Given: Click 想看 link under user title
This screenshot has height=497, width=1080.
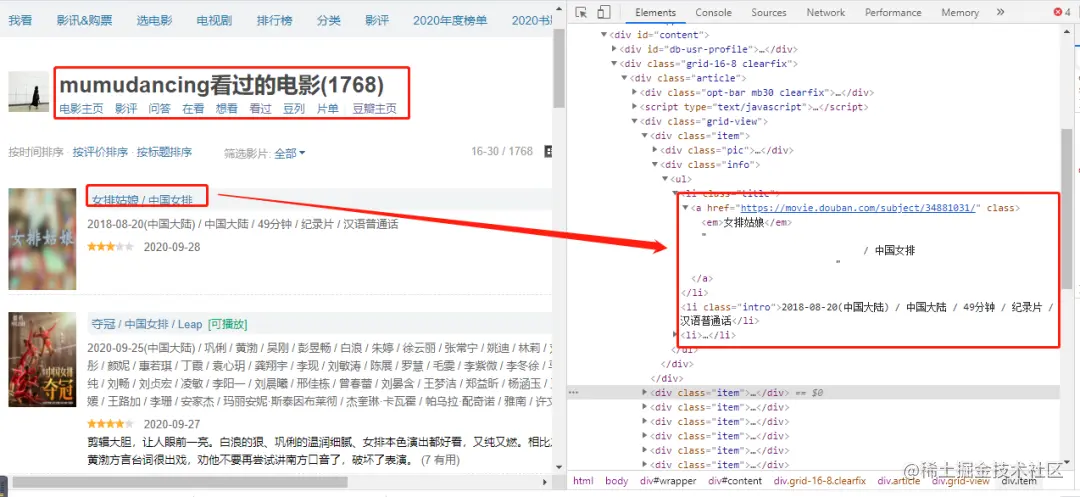Looking at the screenshot, I should click(227, 108).
